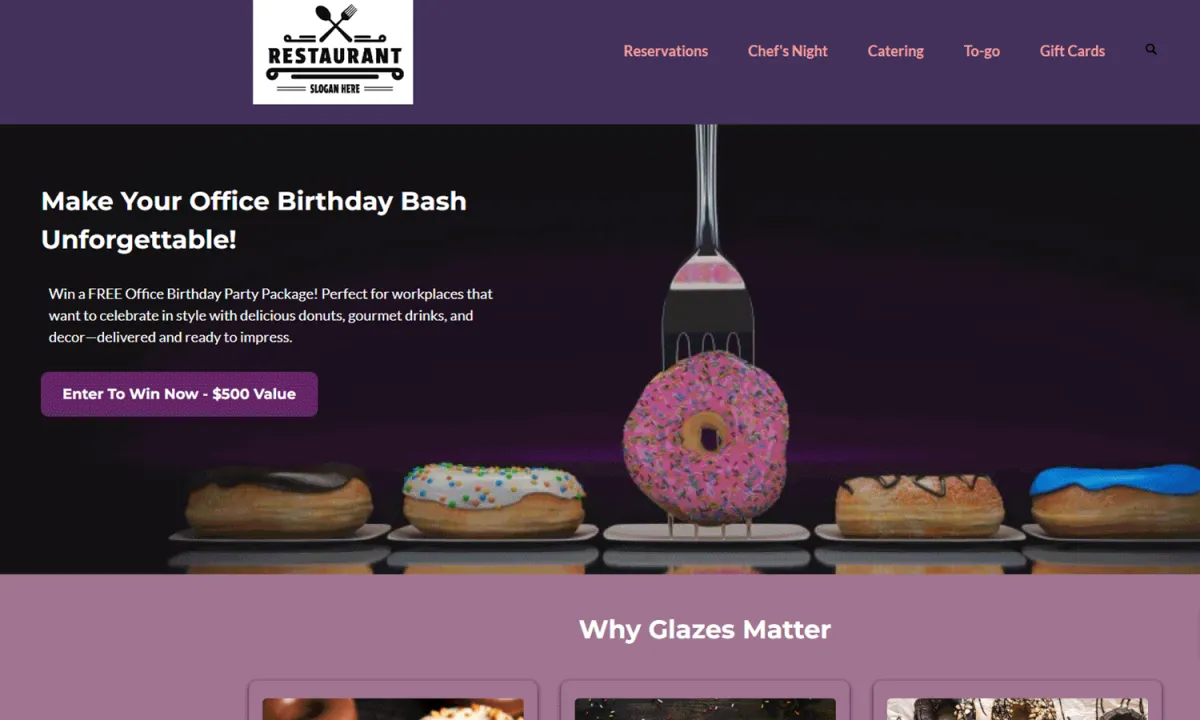
Task: Click the FREE Office Birthday Party paragraph
Action: coord(271,316)
